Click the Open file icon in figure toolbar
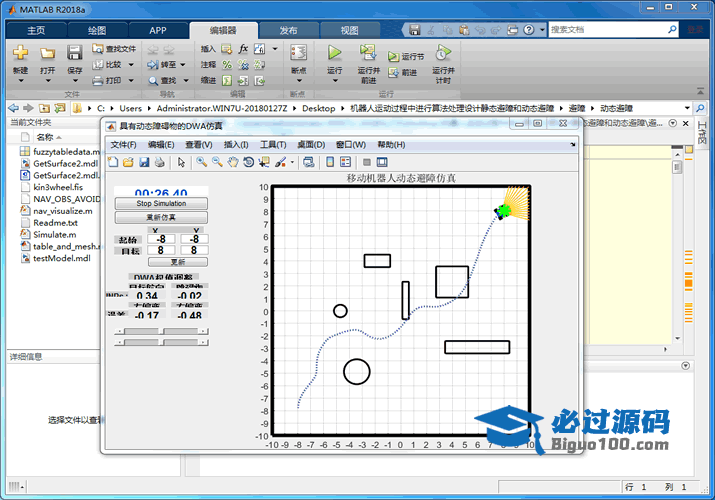The width and height of the screenshot is (715, 500). pos(128,162)
